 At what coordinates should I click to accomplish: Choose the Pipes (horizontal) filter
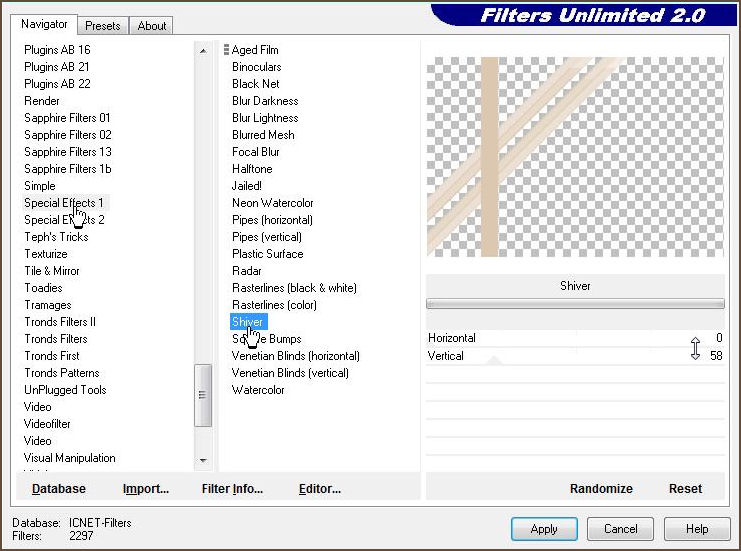[272, 220]
